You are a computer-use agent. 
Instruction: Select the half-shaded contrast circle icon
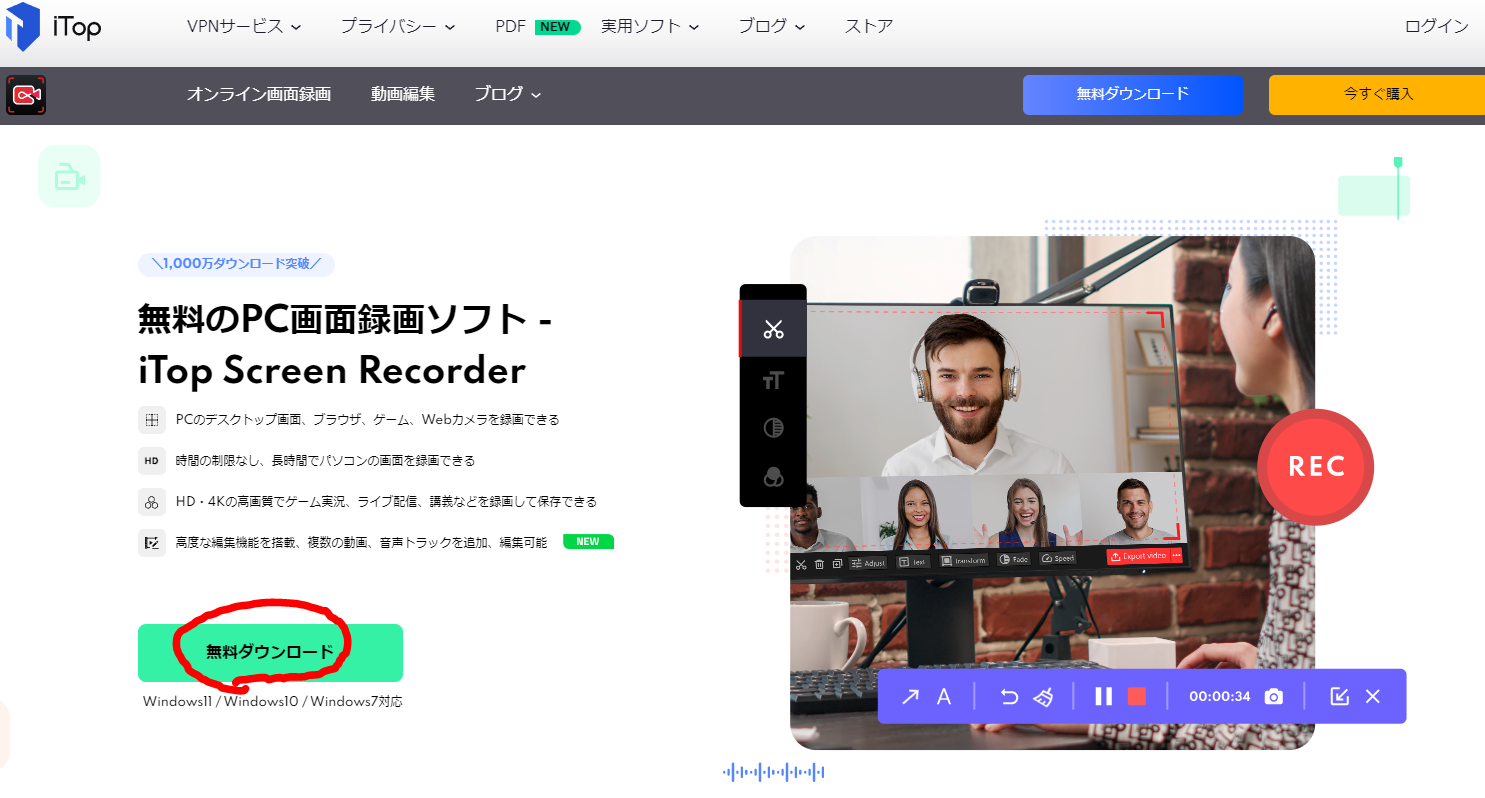coord(773,428)
